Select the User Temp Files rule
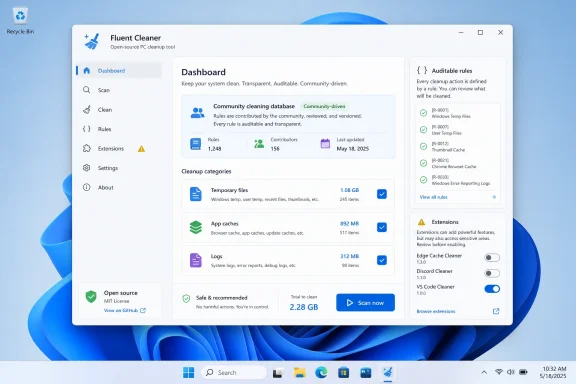Viewport: 576px width, 384px height. (x=458, y=130)
